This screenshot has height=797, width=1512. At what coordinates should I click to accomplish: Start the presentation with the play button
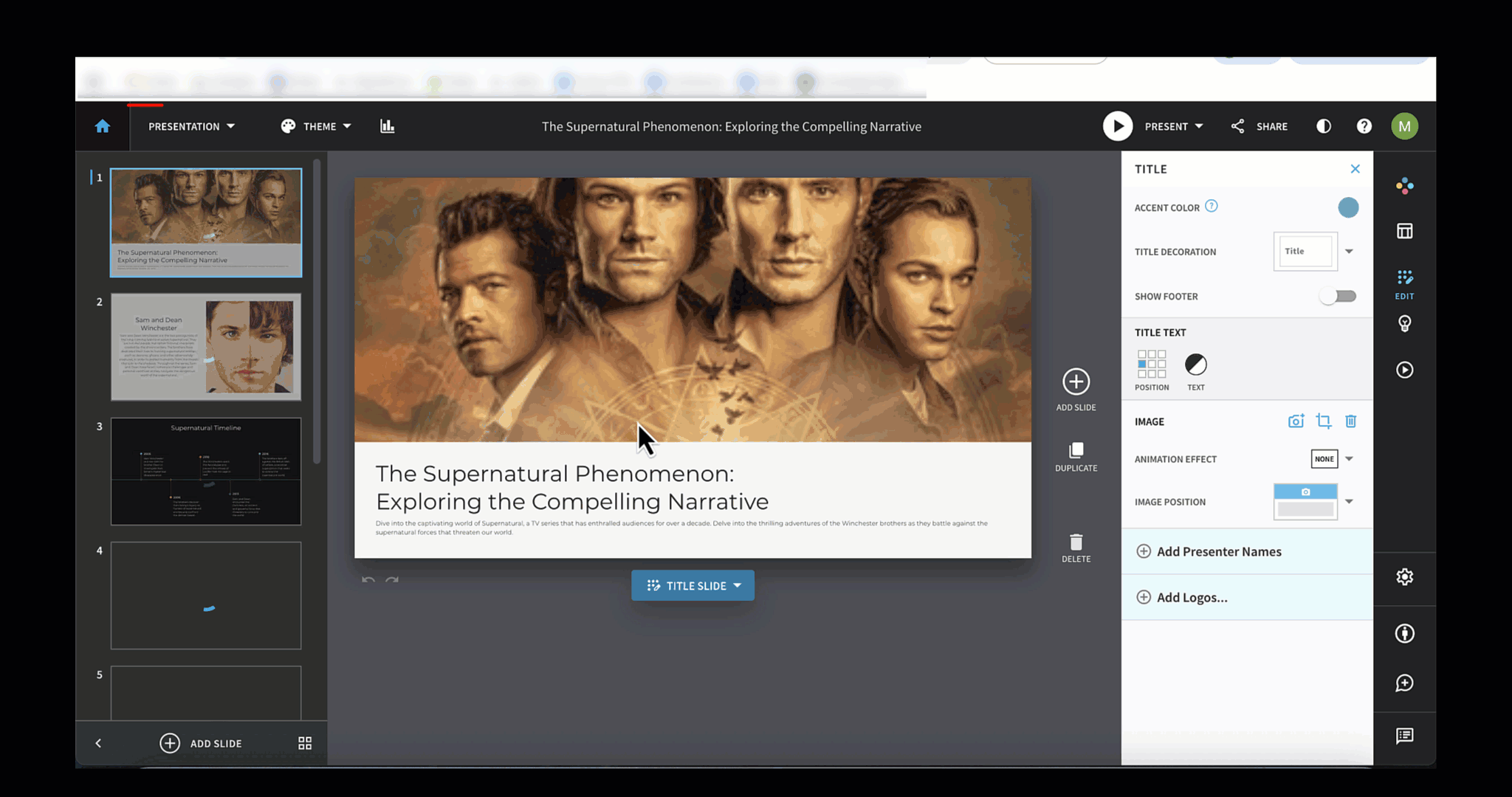click(1118, 126)
